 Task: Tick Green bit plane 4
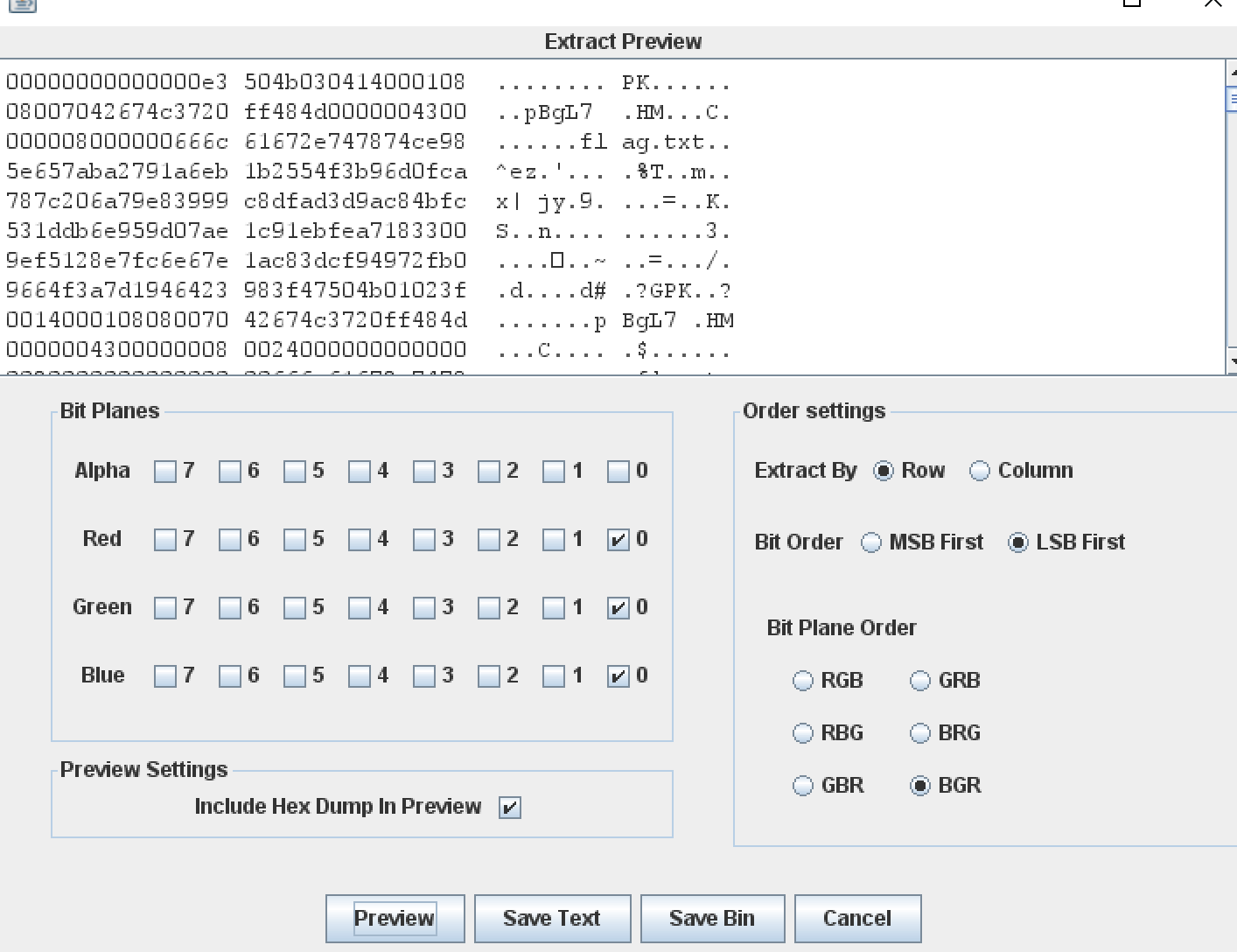coord(360,608)
